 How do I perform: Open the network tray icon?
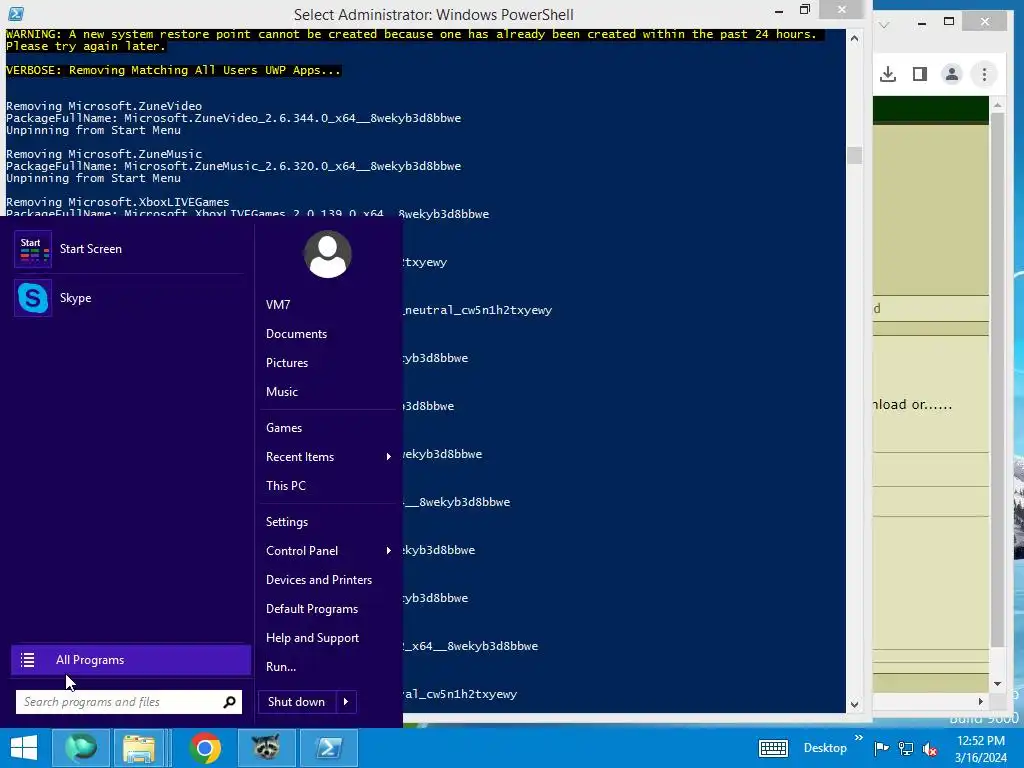coord(906,748)
